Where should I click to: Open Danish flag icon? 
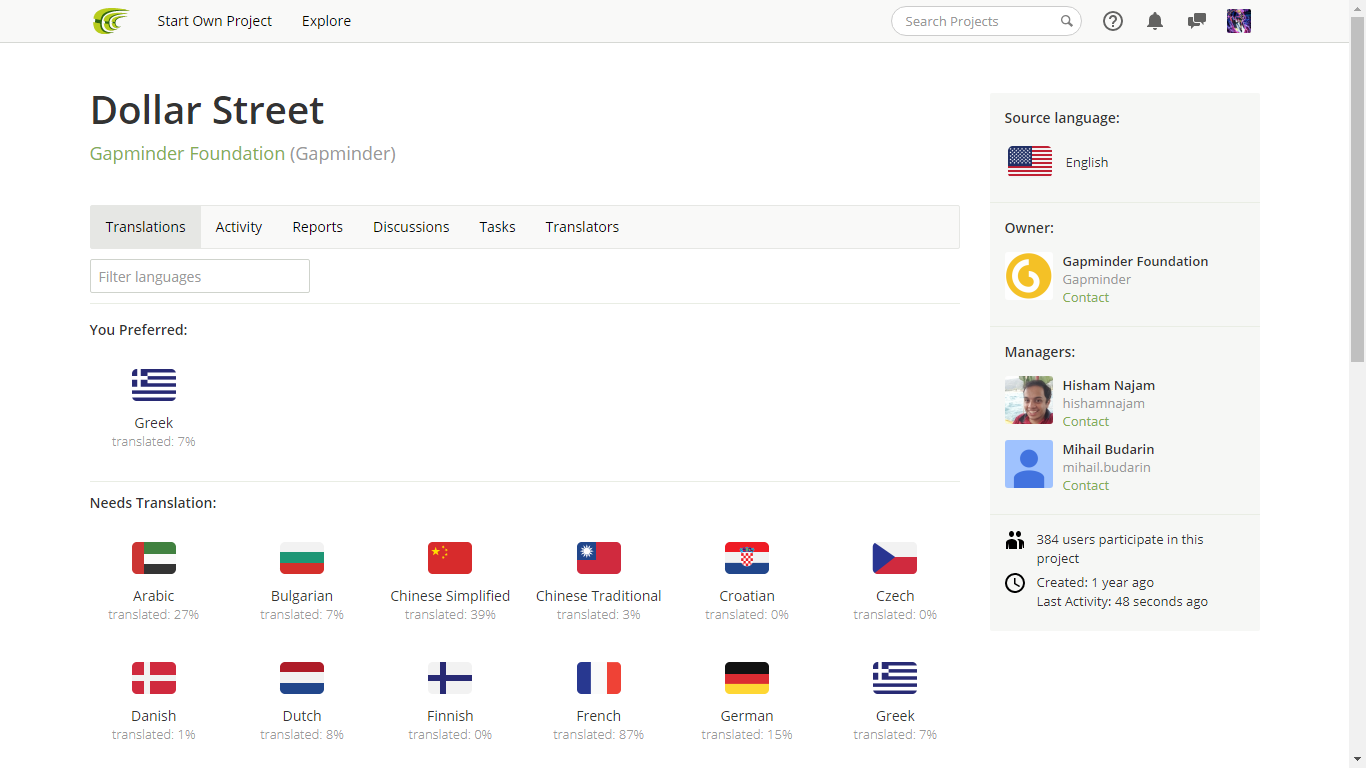154,678
